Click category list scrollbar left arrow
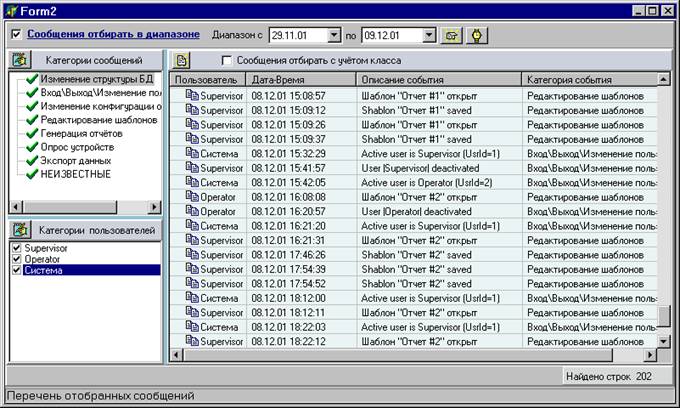The image size is (680, 408). tap(16, 207)
